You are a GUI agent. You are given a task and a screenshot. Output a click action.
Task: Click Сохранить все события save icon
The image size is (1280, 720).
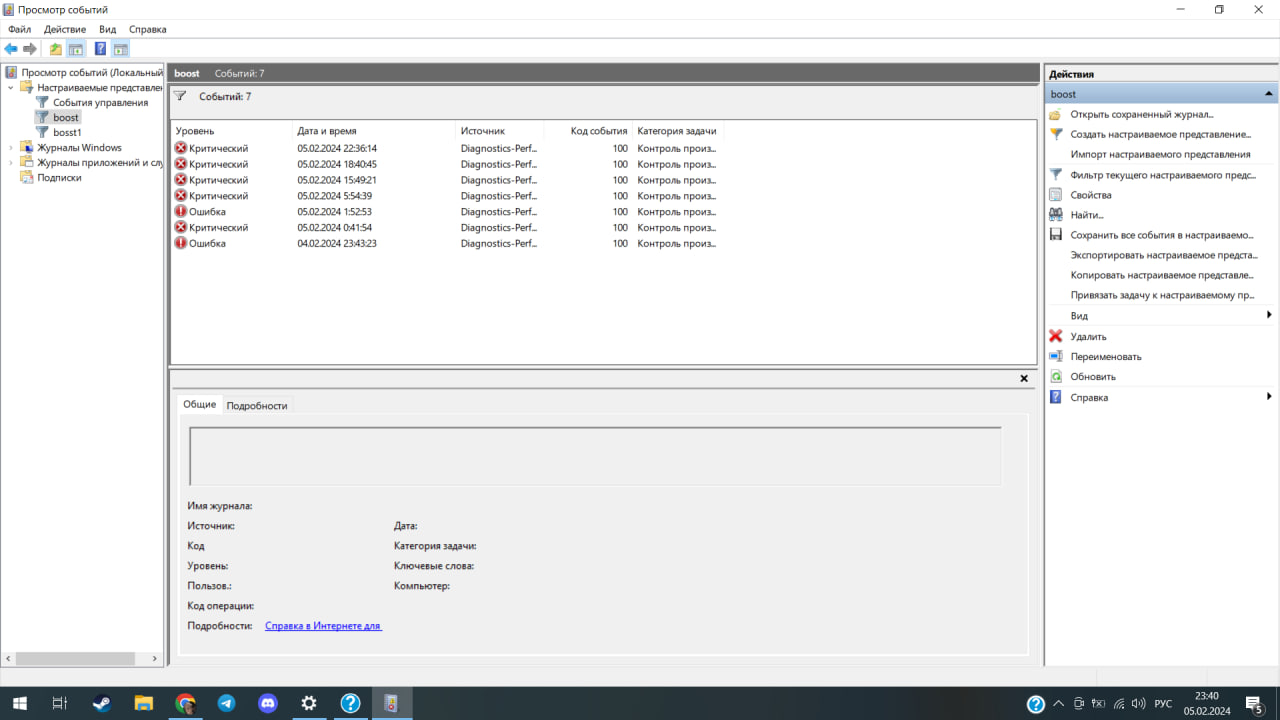point(1055,235)
